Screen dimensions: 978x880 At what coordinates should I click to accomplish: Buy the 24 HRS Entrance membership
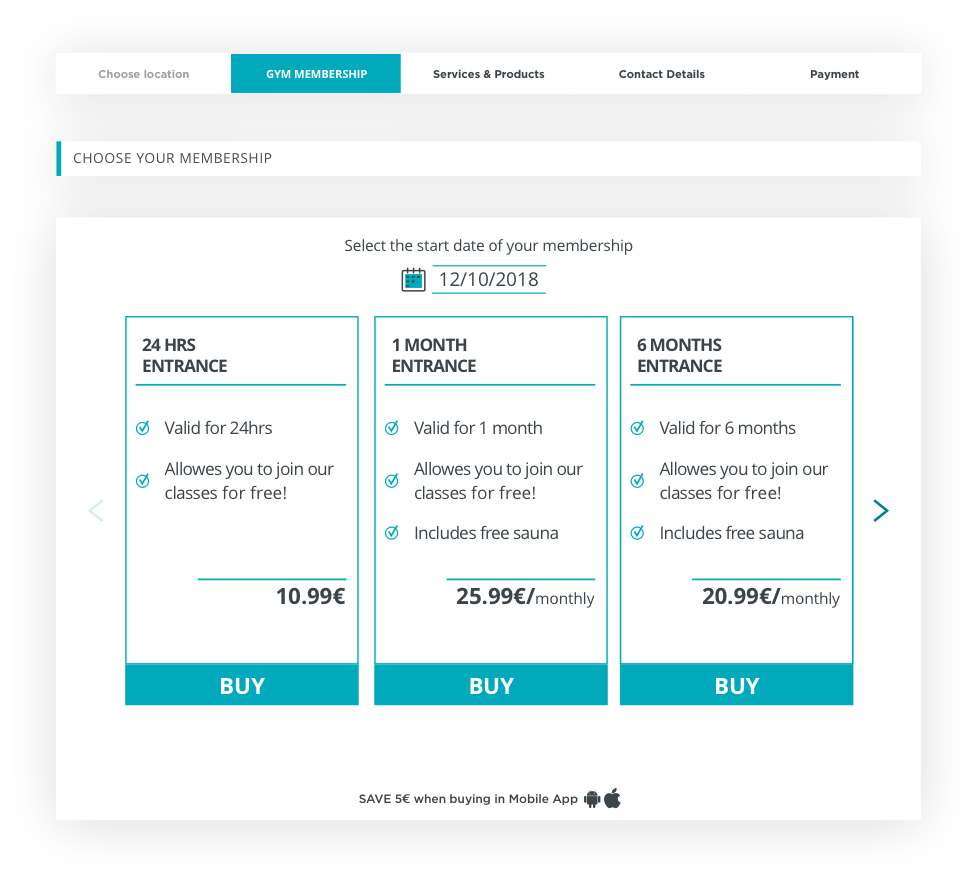[x=242, y=685]
